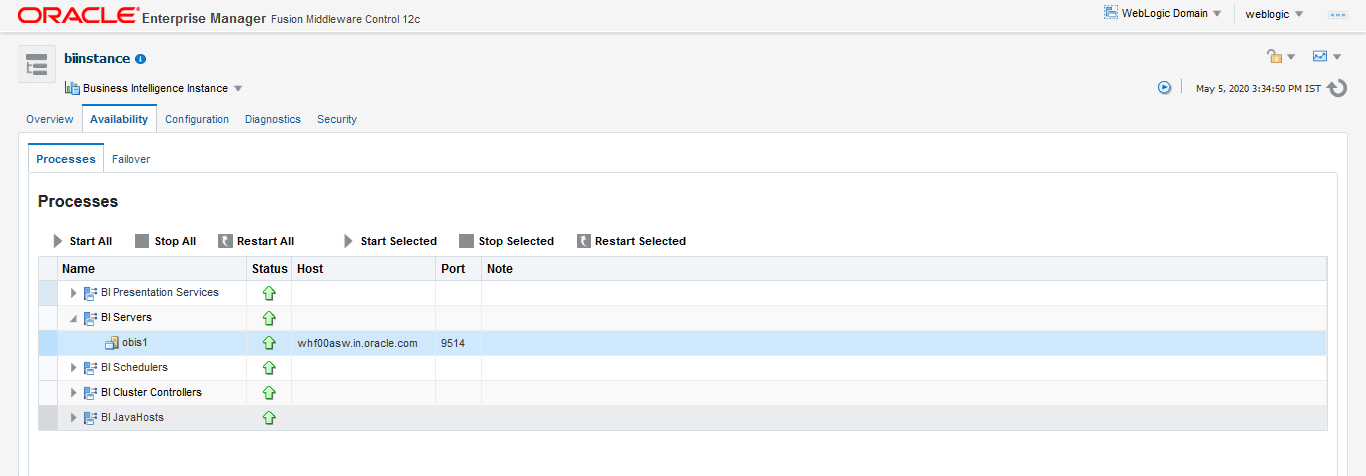Click the lock configuration icon
This screenshot has height=476, width=1366.
[1274, 56]
